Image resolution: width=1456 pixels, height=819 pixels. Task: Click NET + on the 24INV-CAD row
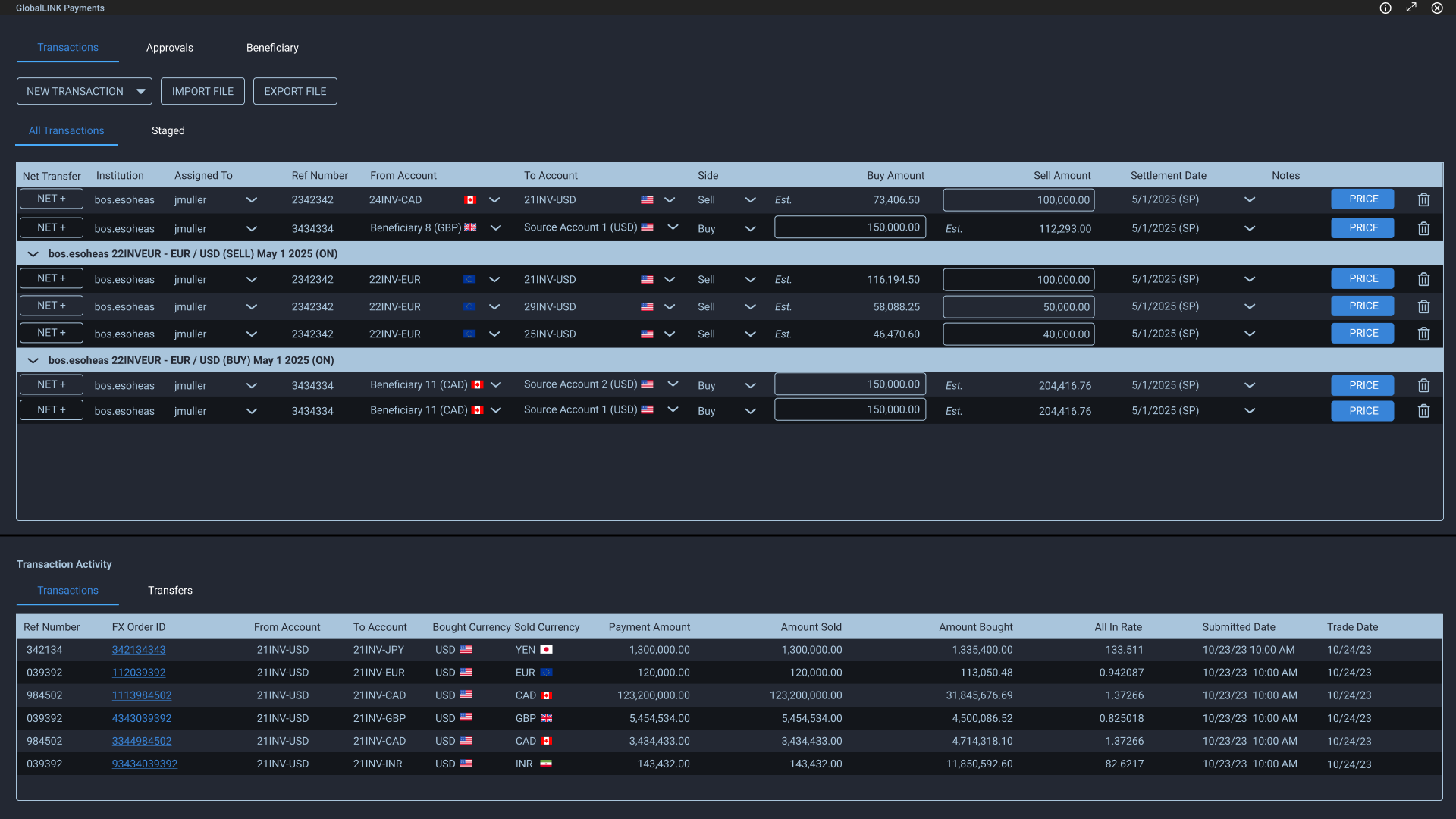[x=52, y=199]
